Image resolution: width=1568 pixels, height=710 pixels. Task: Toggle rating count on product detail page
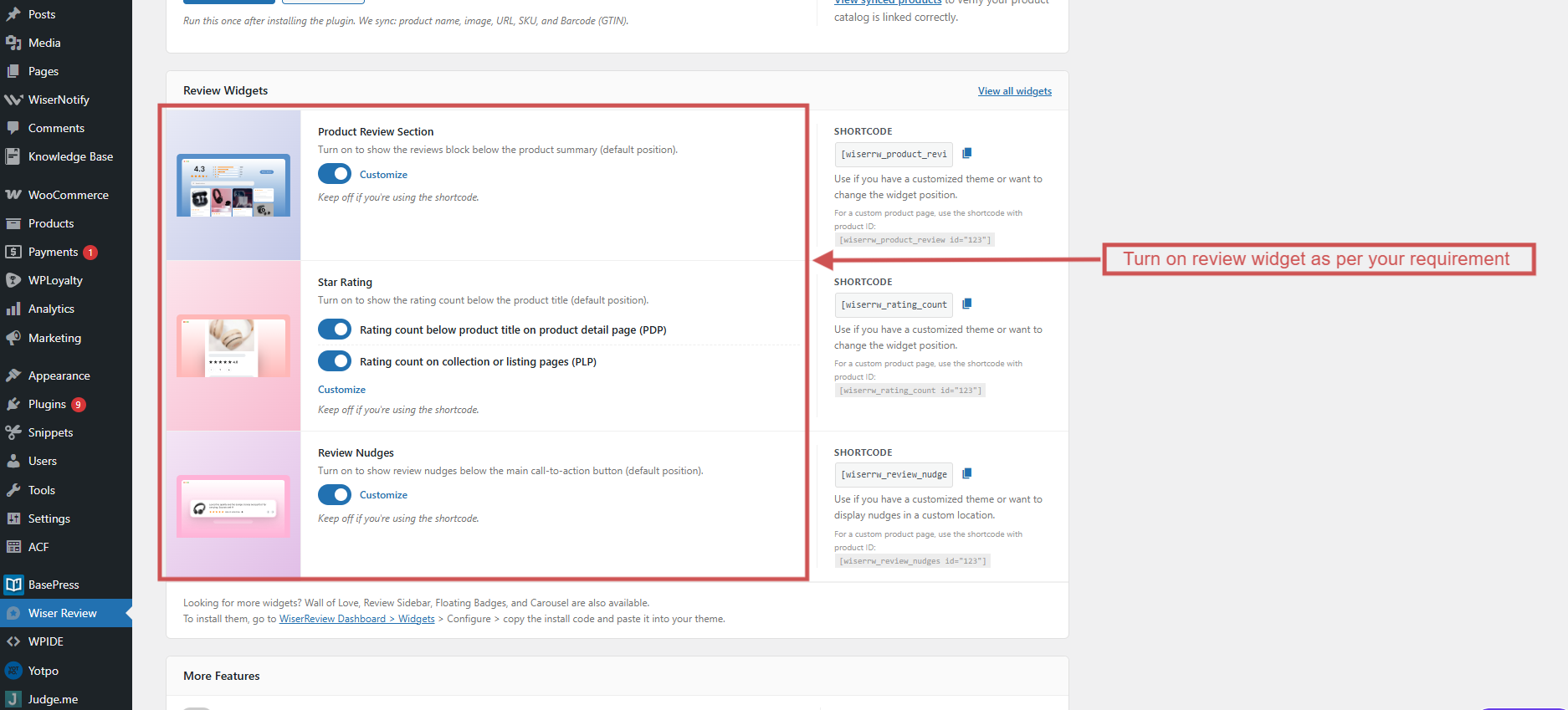(335, 329)
